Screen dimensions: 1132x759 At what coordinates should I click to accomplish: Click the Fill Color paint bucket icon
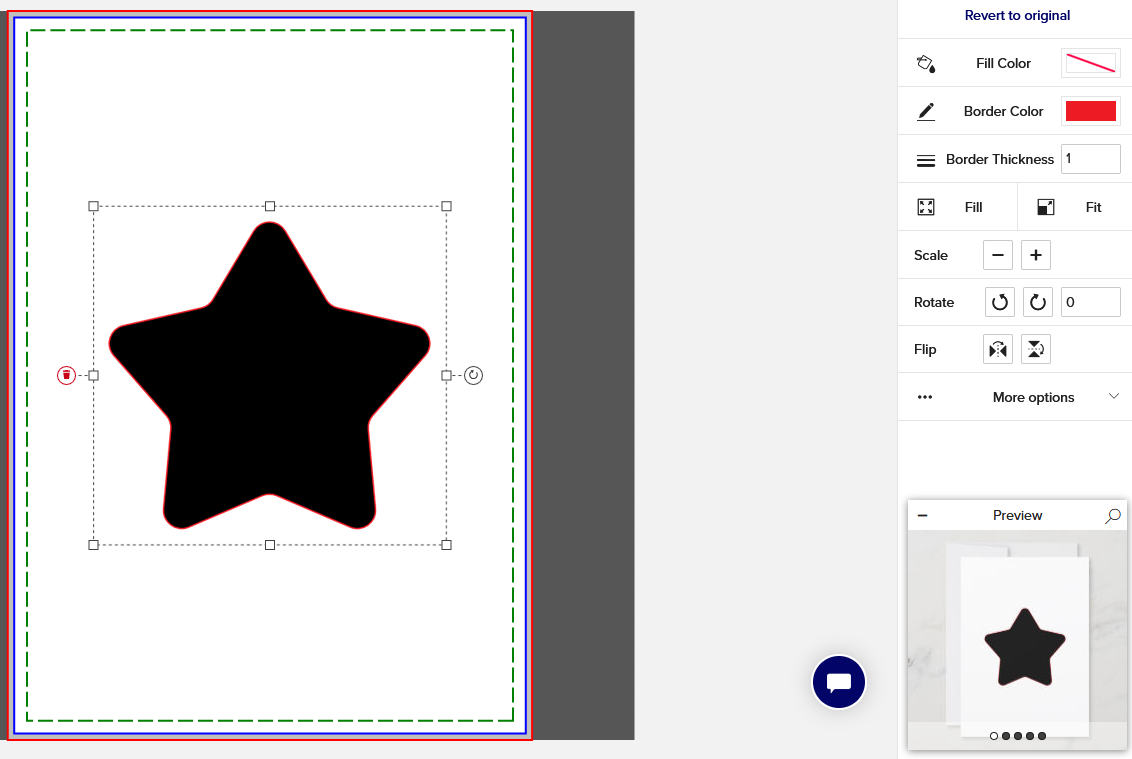(x=926, y=64)
